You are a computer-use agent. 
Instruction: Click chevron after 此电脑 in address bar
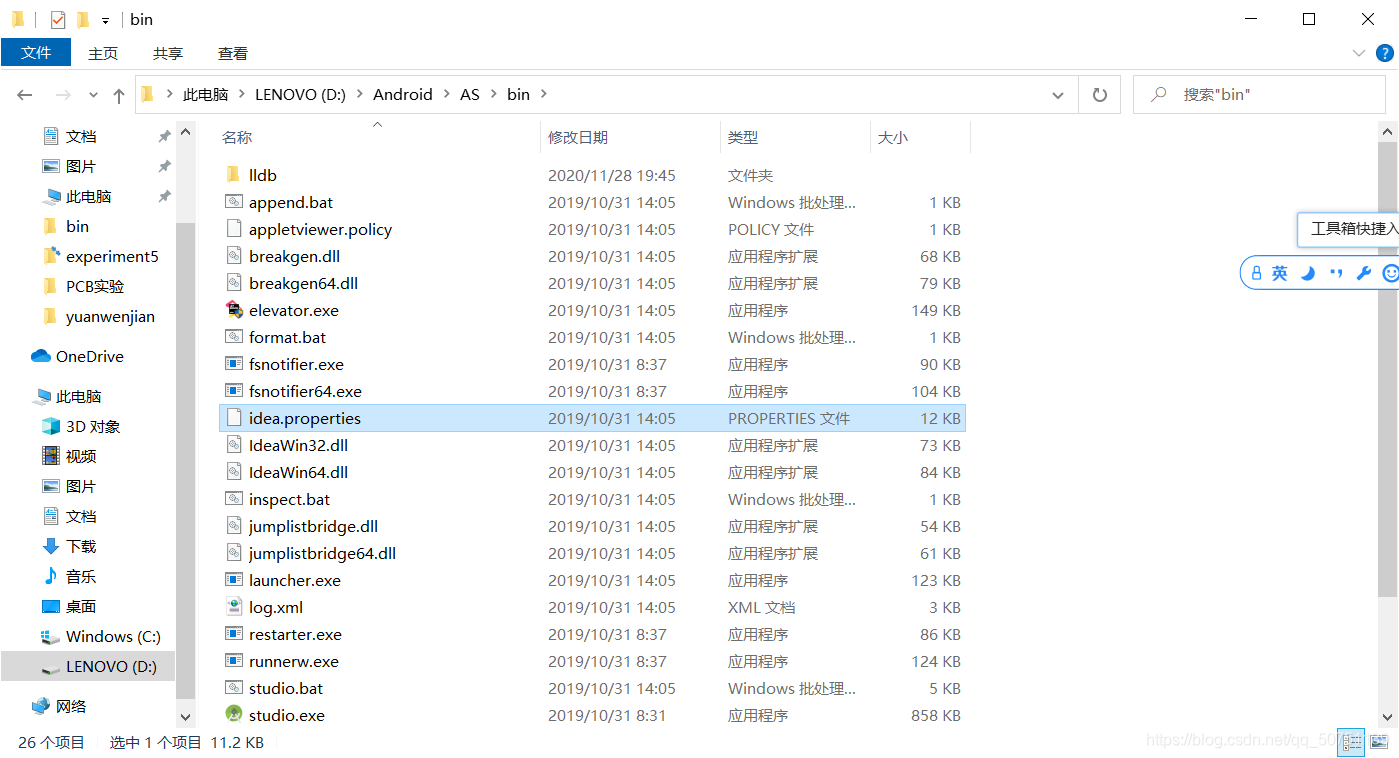pyautogui.click(x=241, y=94)
